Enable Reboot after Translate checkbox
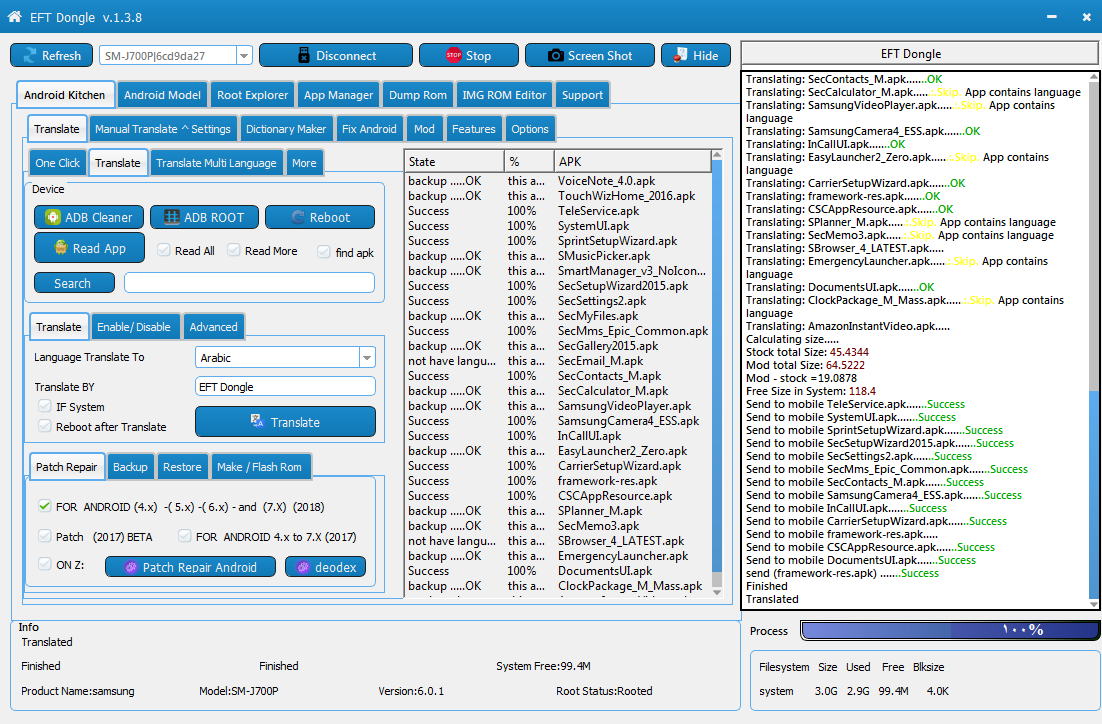This screenshot has width=1102, height=724. 45,426
